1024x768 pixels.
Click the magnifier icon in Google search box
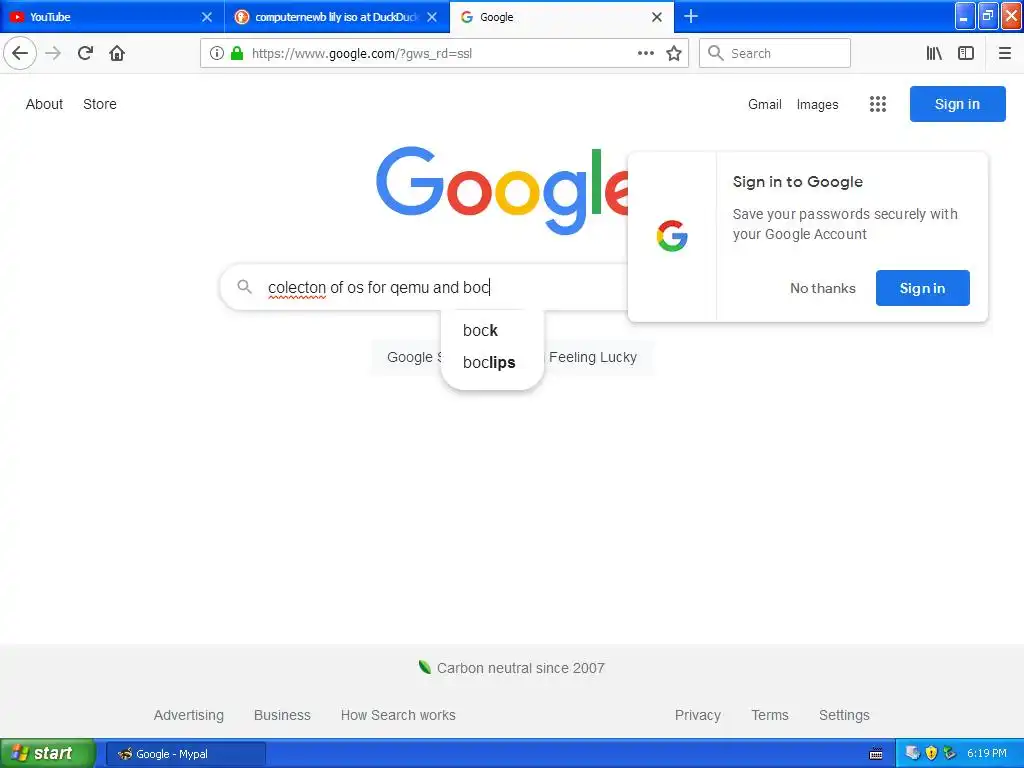click(x=244, y=287)
